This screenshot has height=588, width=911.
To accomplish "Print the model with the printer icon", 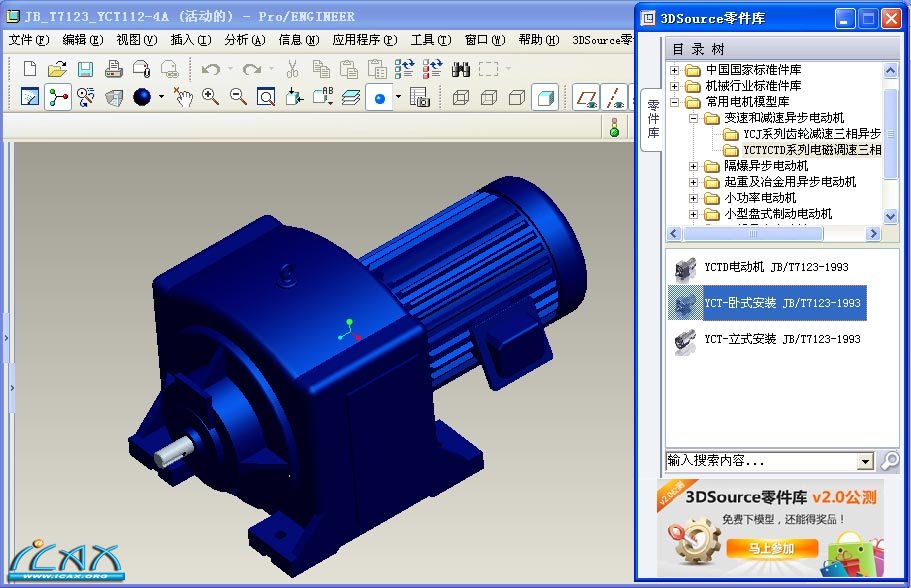I will tap(113, 69).
